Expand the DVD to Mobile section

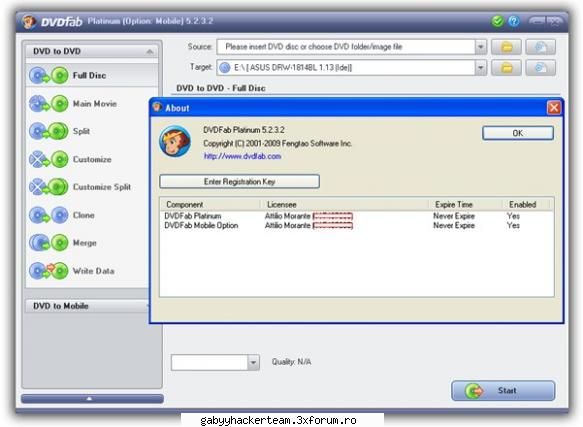tap(88, 306)
